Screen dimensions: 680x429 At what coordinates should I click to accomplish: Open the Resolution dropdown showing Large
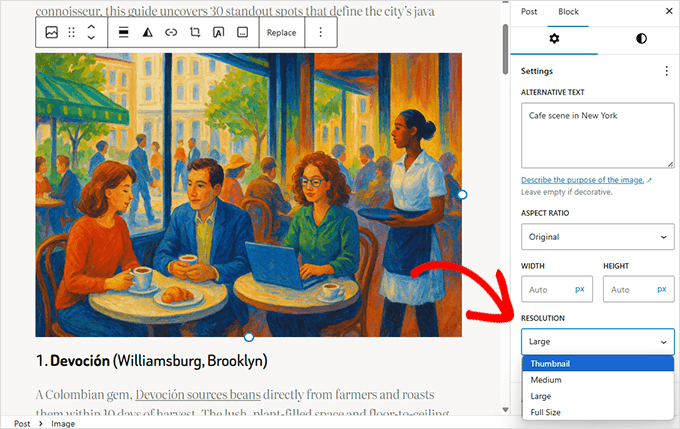[x=597, y=341]
